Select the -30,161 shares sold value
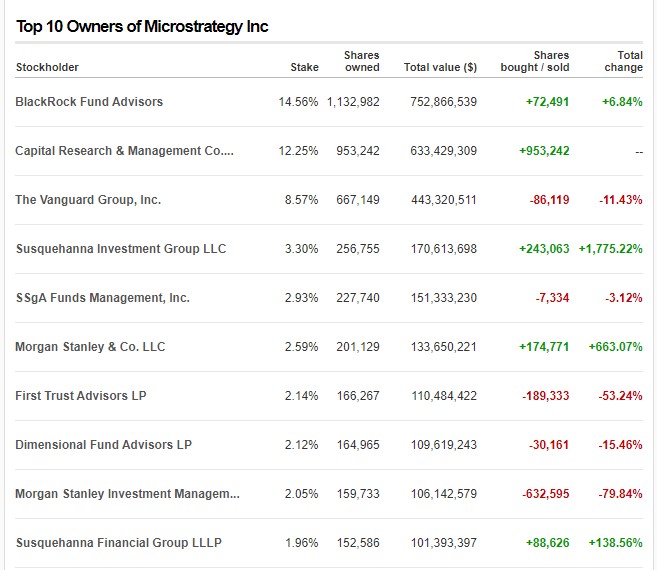This screenshot has width=657, height=570. point(549,445)
